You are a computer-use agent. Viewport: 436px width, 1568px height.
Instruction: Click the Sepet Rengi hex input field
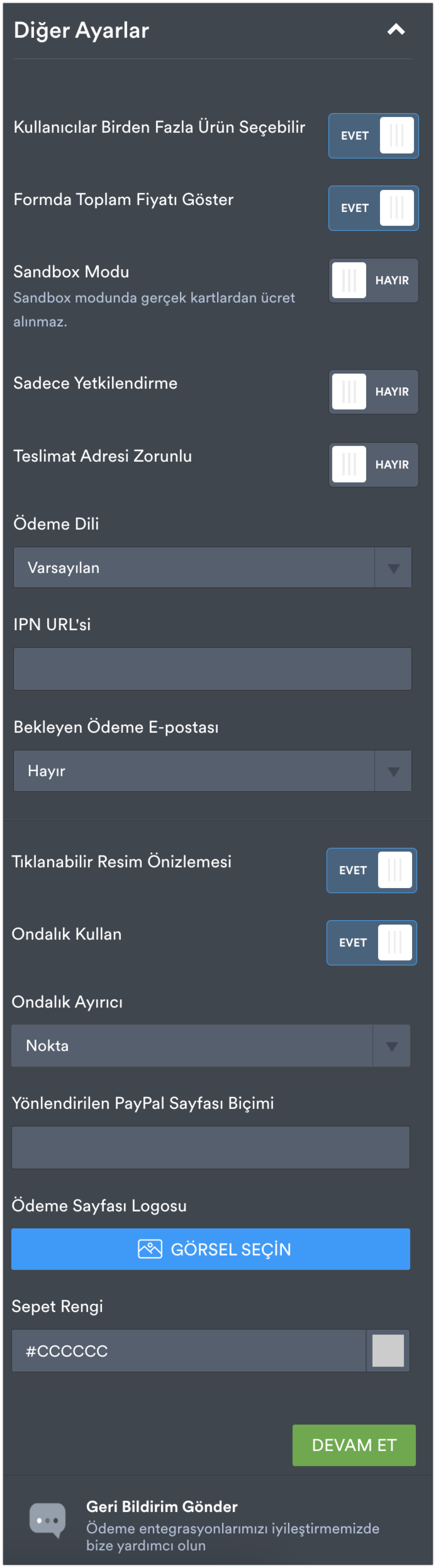click(x=187, y=1351)
